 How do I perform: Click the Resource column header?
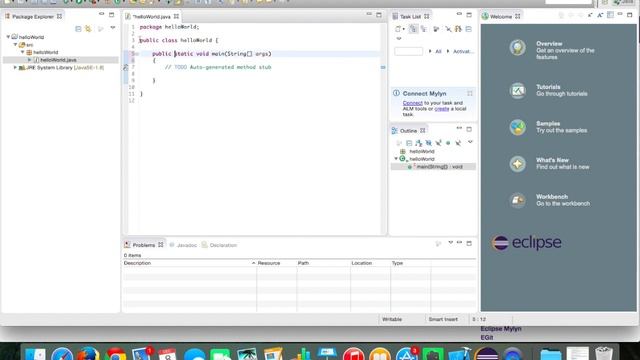click(276, 263)
